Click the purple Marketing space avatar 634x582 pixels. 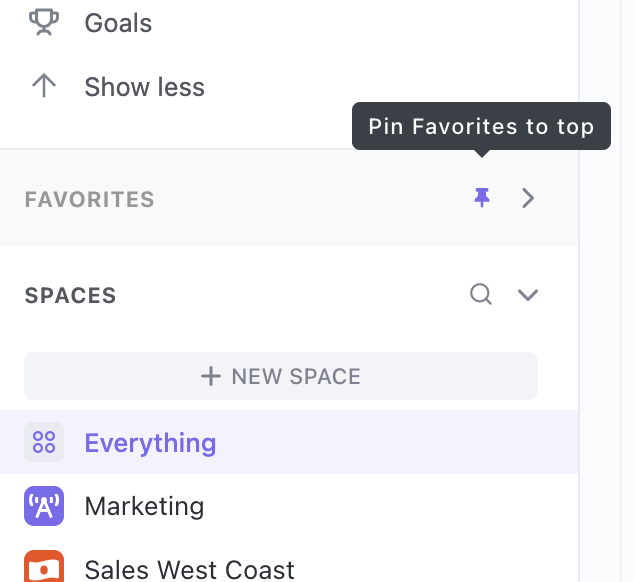[44, 506]
